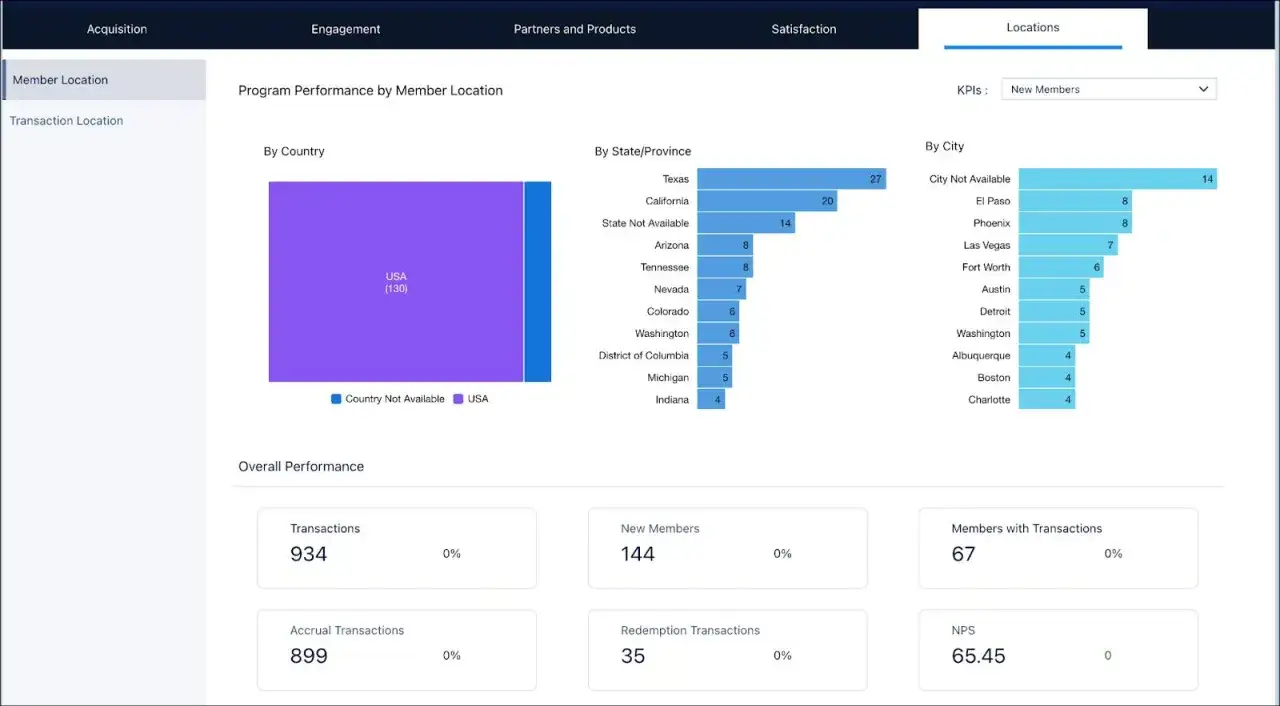Click the Nevada bar with value 7

tap(721, 289)
